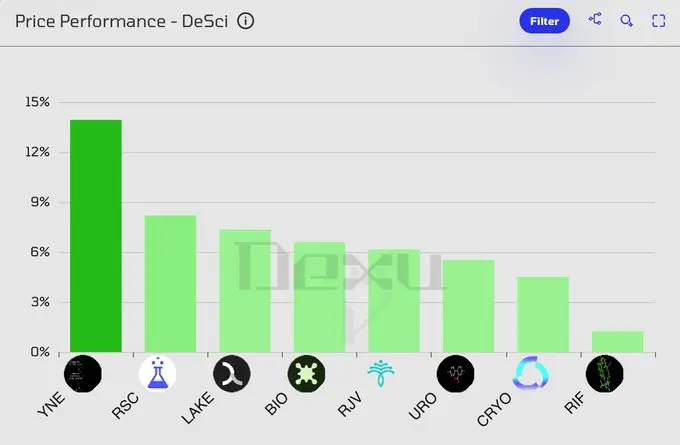Click the URO token logo
The image size is (680, 445).
tap(456, 373)
